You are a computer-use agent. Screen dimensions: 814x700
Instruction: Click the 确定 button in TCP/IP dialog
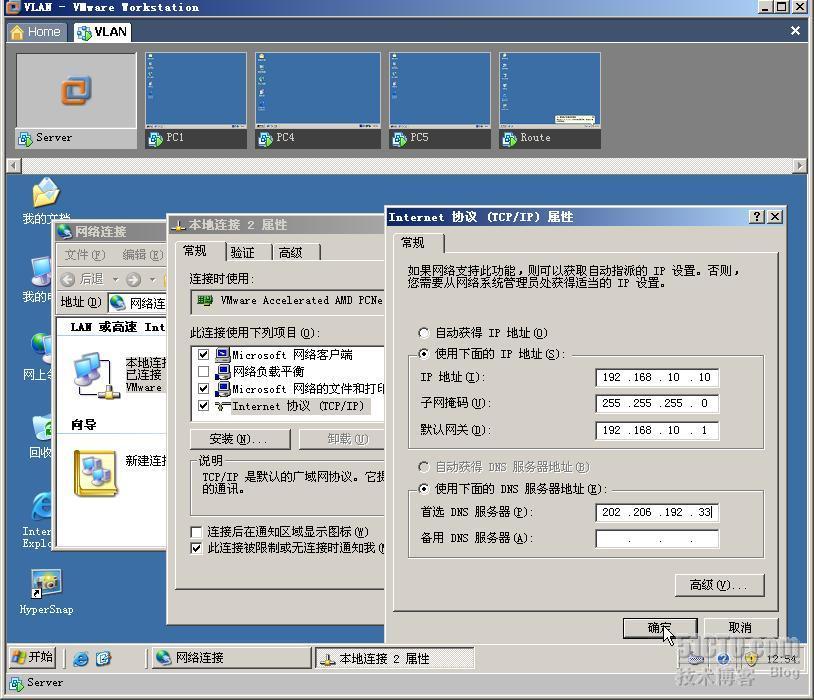click(660, 628)
